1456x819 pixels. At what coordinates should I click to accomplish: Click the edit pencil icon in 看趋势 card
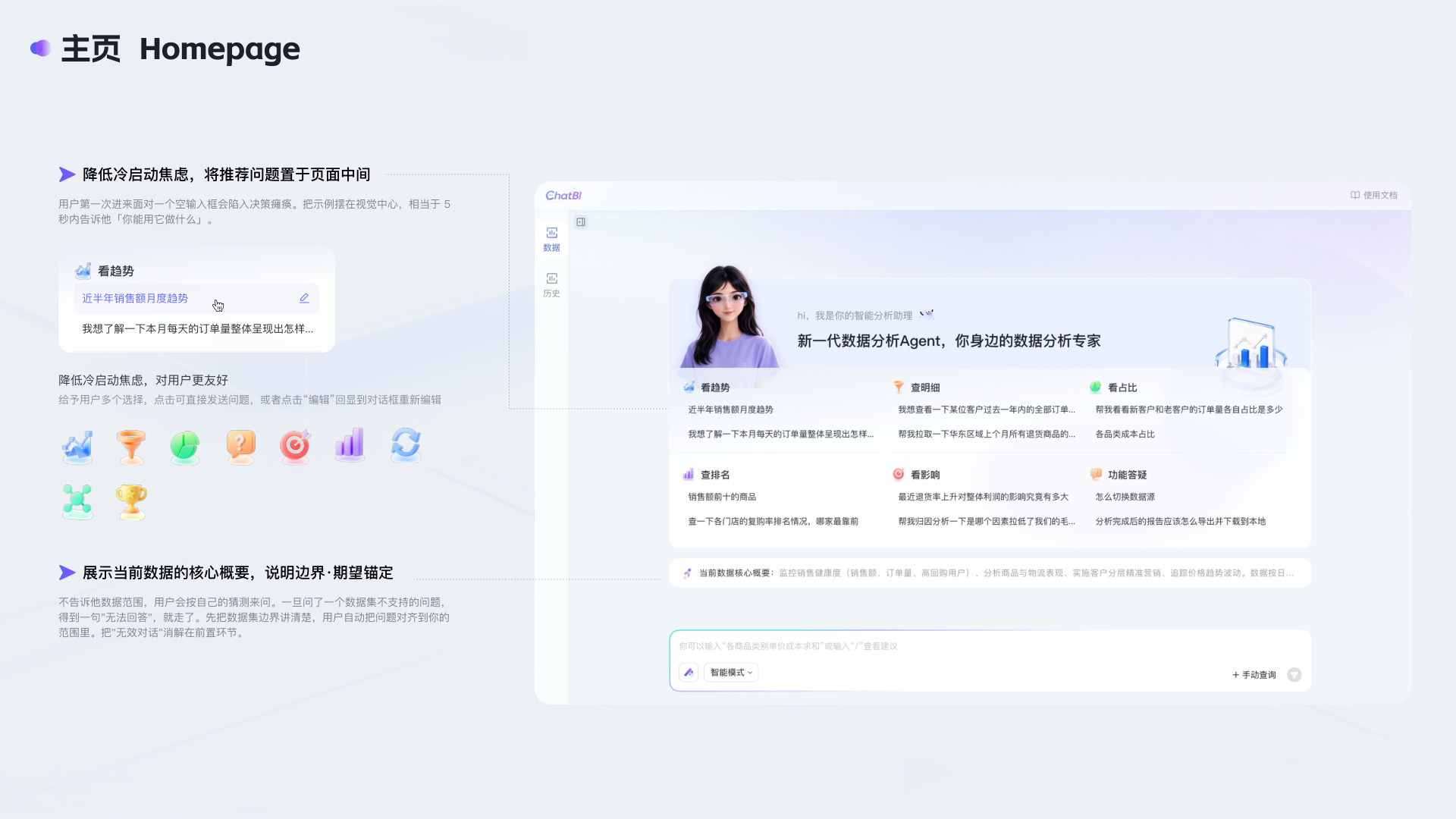pos(304,298)
